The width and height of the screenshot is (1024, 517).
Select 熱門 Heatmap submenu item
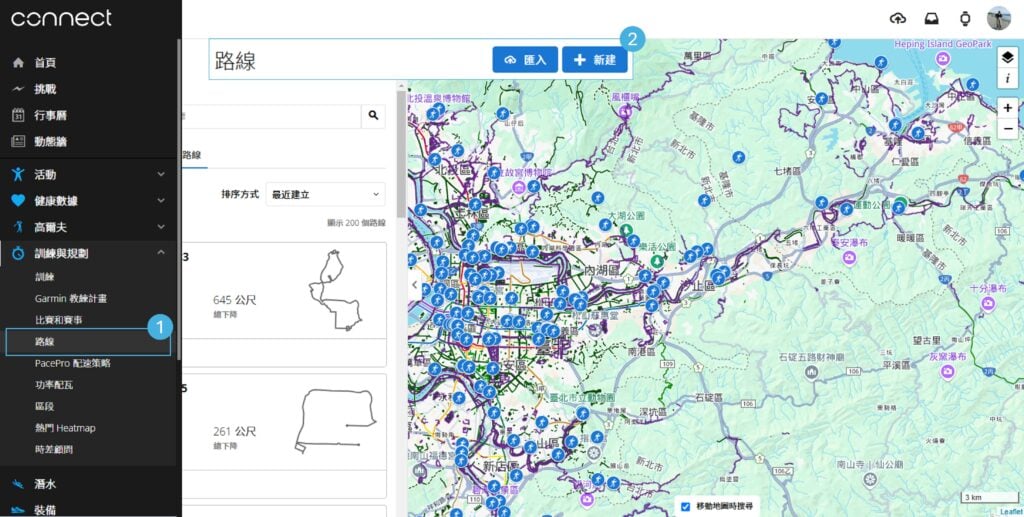pyautogui.click(x=65, y=428)
